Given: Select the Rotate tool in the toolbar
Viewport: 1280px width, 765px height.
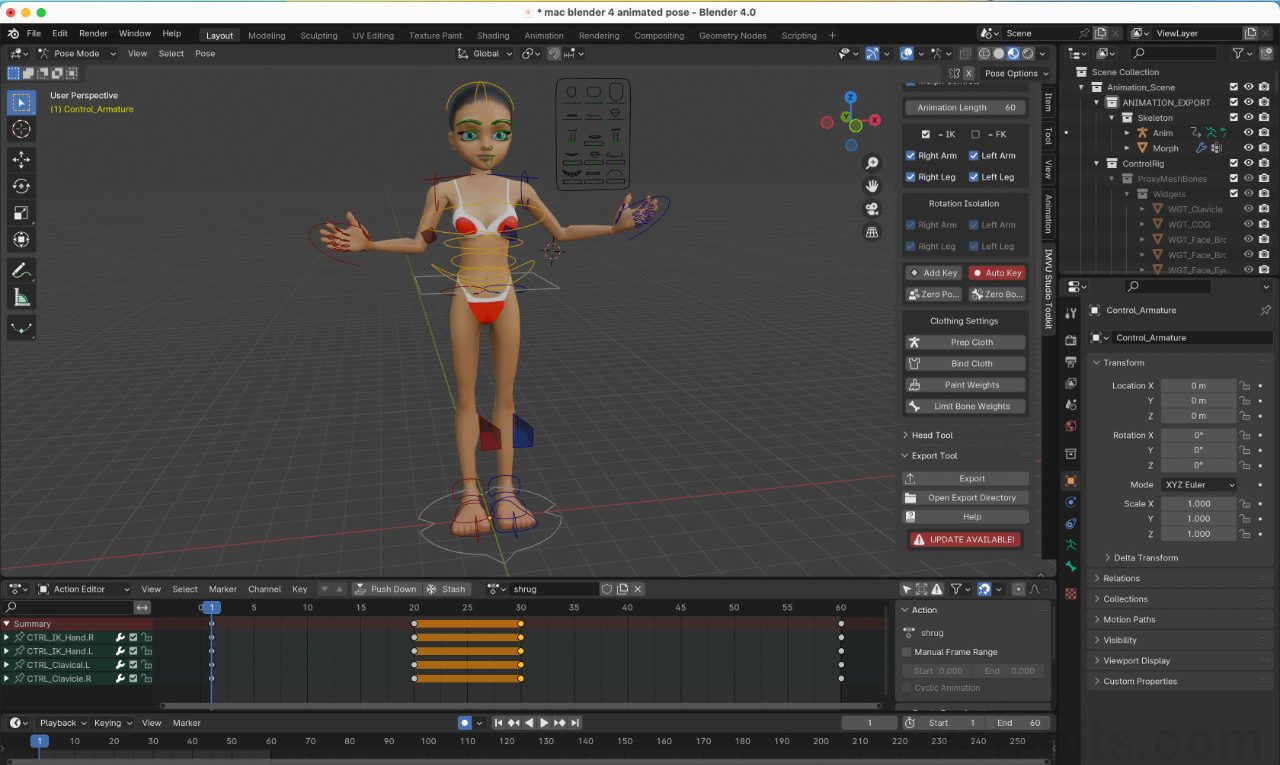Looking at the screenshot, I should pos(21,186).
